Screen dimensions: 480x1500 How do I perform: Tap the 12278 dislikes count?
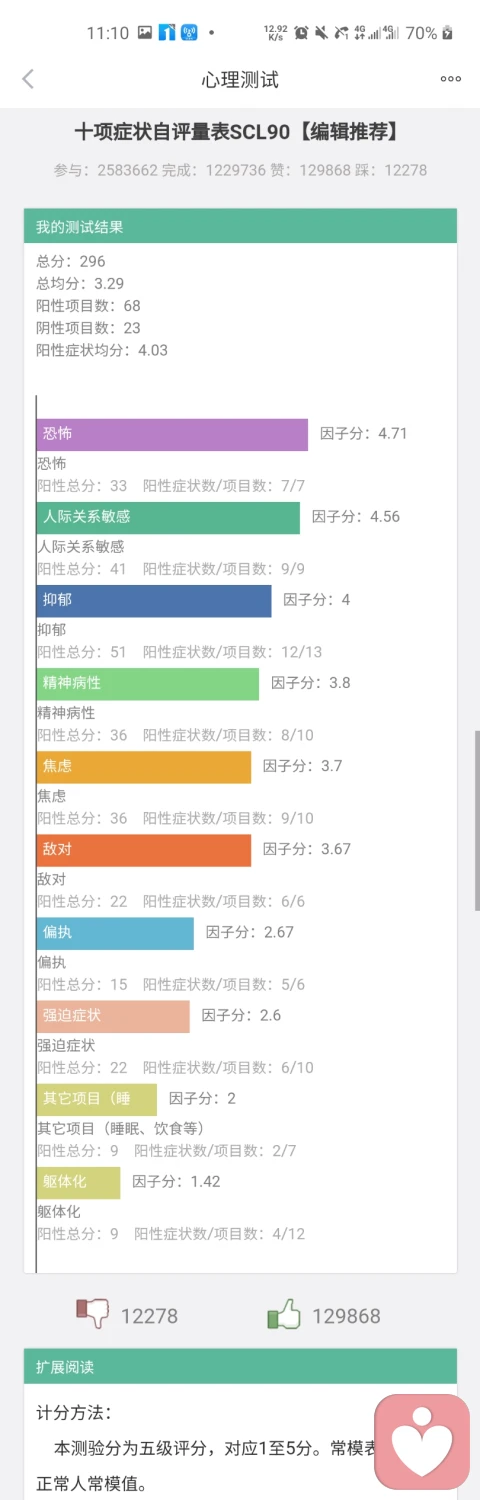(149, 1316)
